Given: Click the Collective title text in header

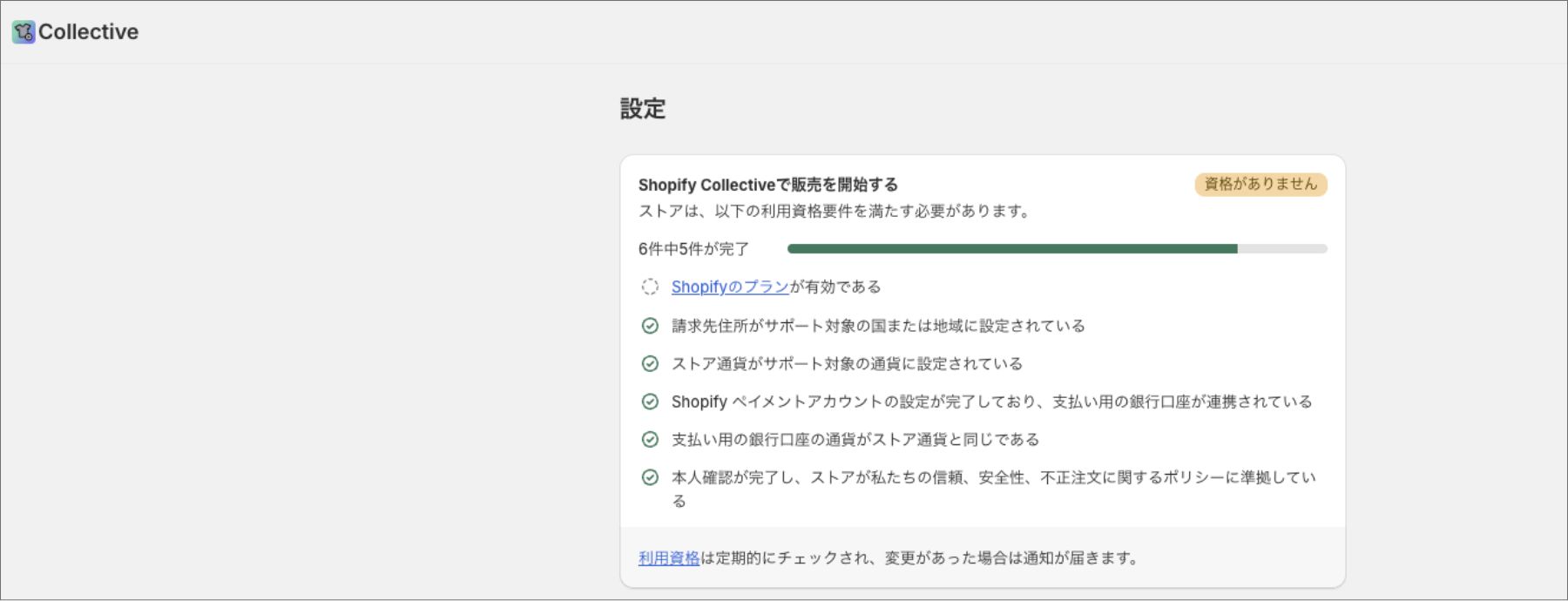Looking at the screenshot, I should click(x=88, y=32).
